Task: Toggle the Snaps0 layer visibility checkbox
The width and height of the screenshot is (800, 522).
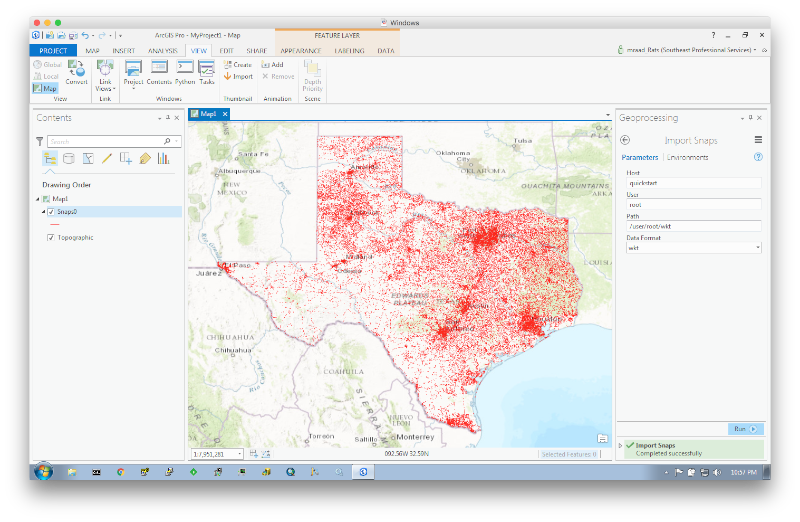Action: pos(51,212)
